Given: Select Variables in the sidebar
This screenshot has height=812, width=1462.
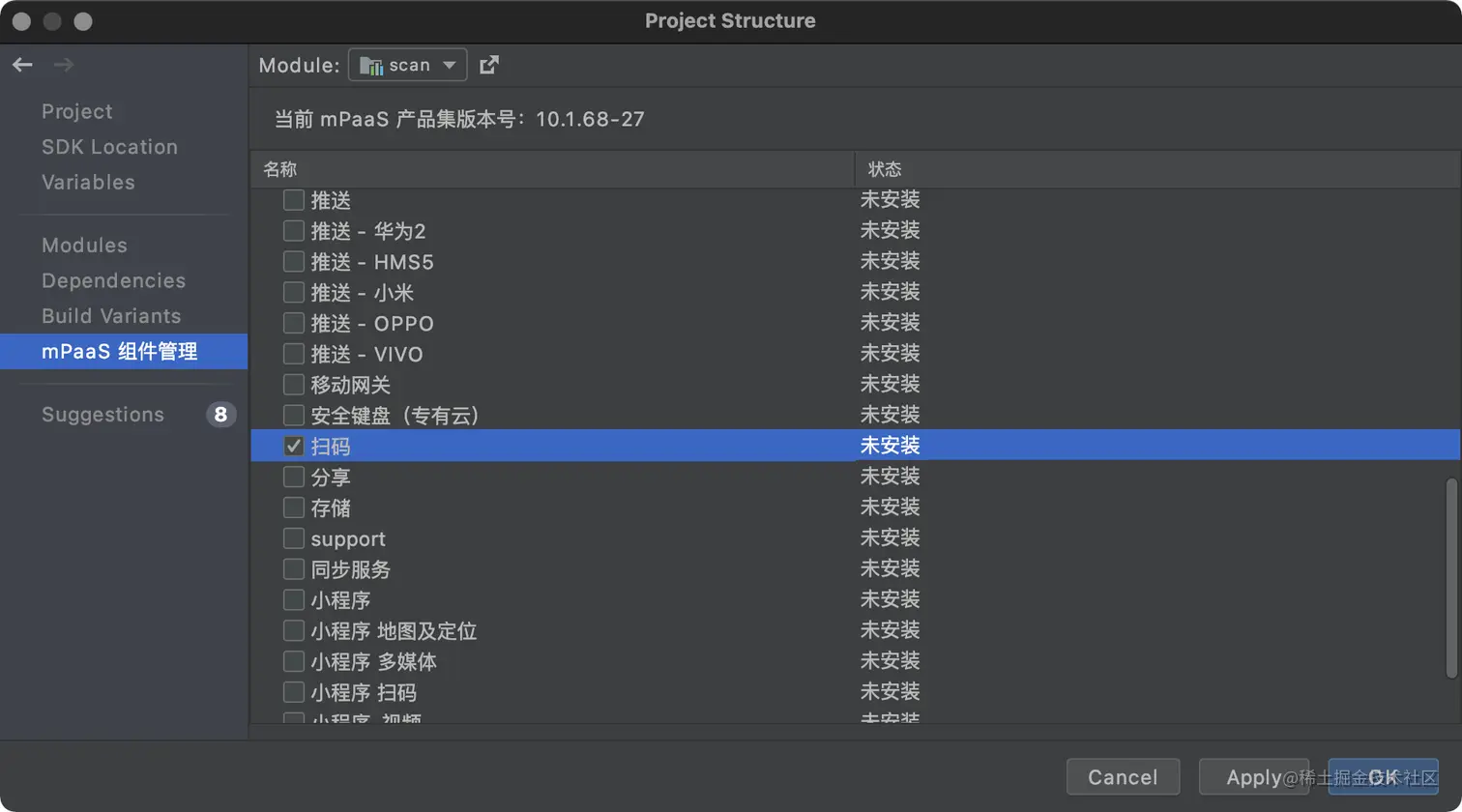Looking at the screenshot, I should 88,182.
